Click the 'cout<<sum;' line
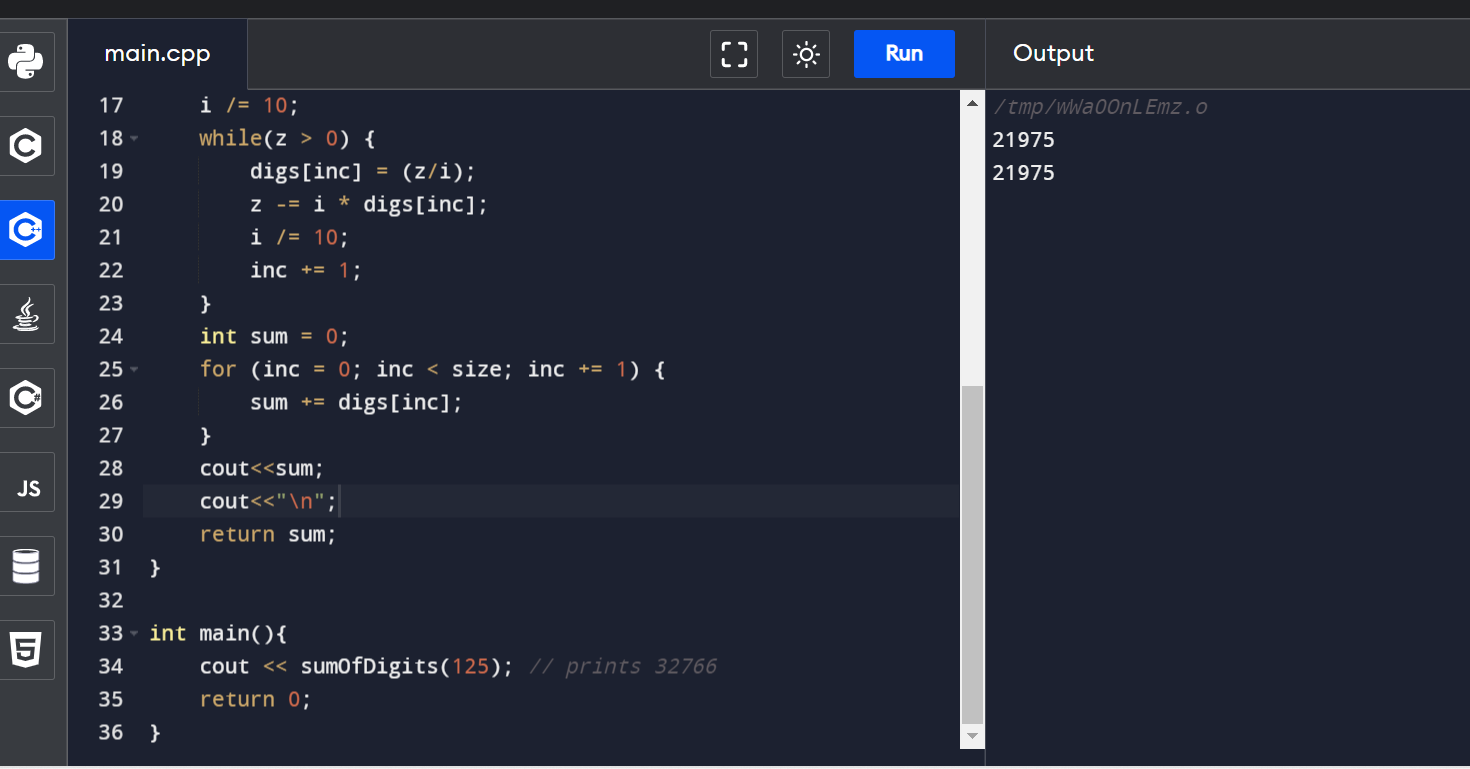 coord(262,468)
